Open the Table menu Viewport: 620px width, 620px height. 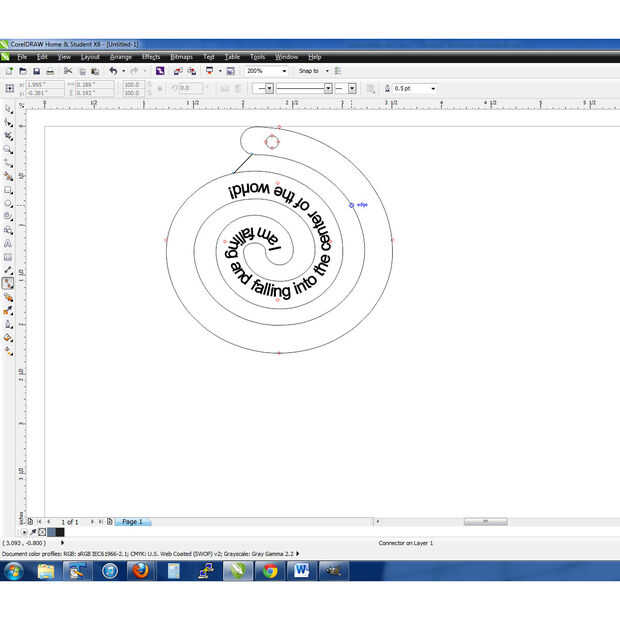232,57
